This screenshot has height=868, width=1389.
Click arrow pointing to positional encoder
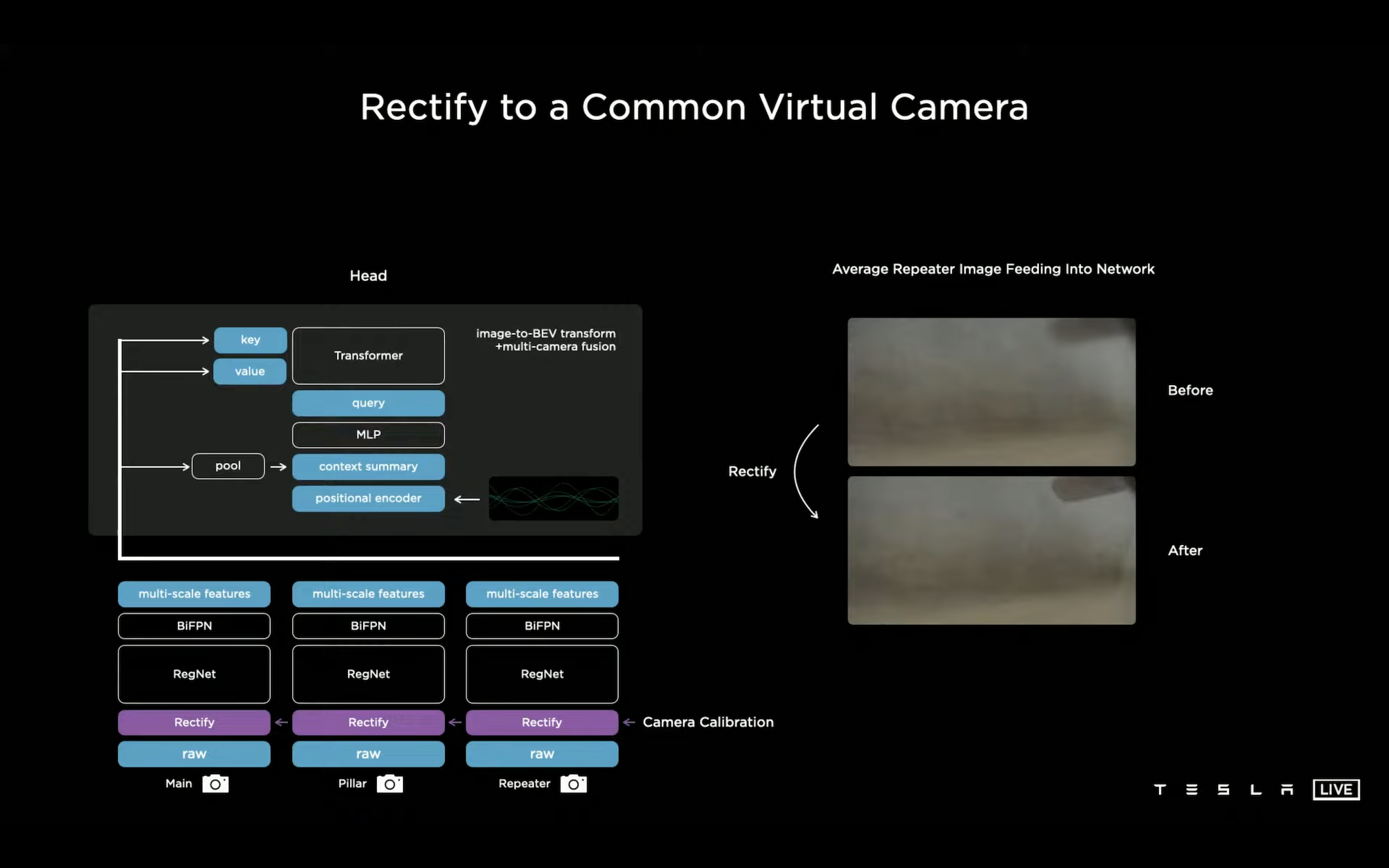(x=467, y=499)
